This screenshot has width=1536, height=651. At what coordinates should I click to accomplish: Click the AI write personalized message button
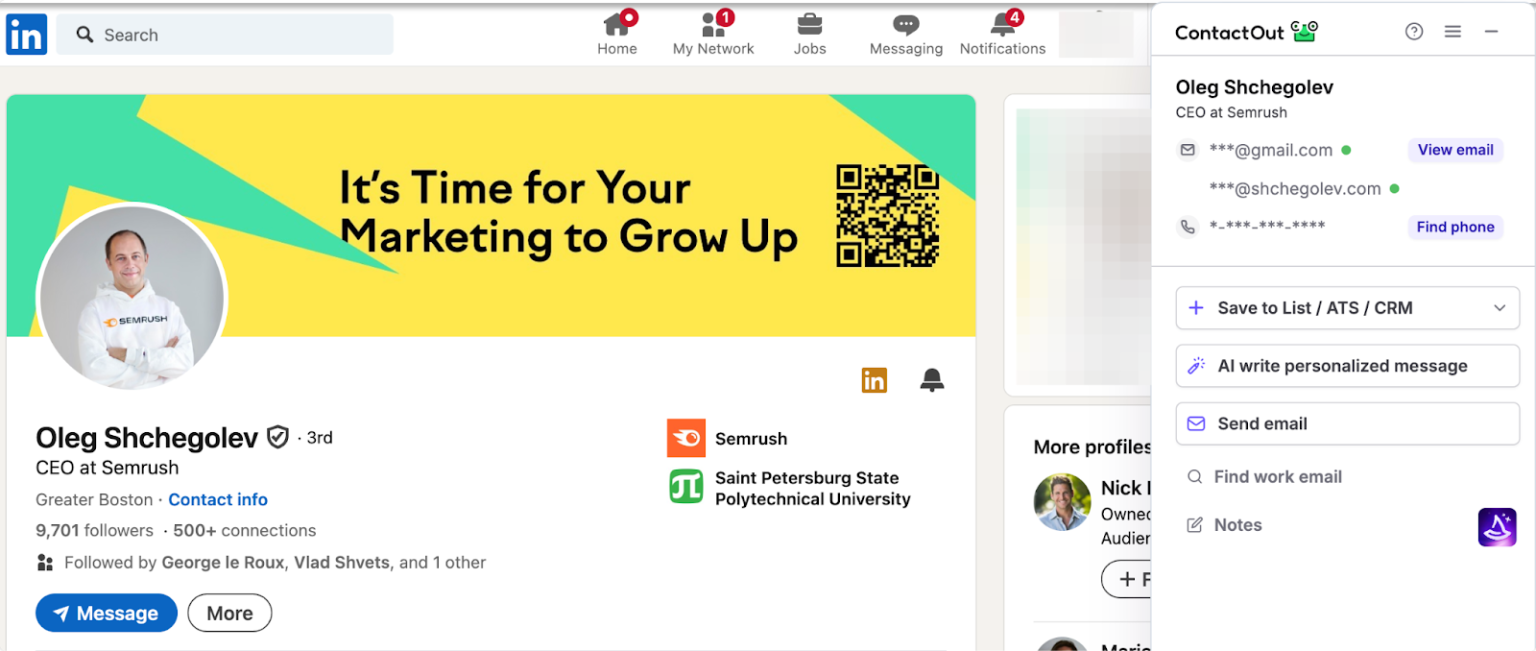(x=1347, y=366)
